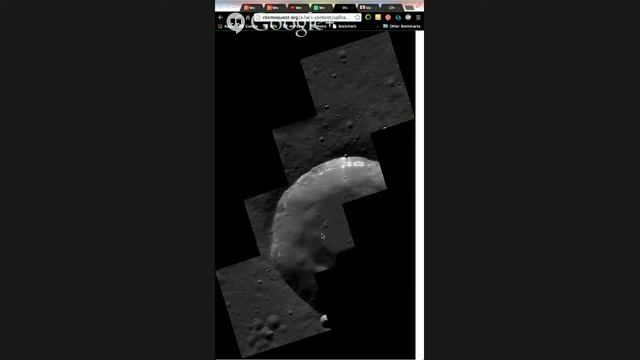Click the red round extension icon
The width and height of the screenshot is (640, 360).
point(388,17)
